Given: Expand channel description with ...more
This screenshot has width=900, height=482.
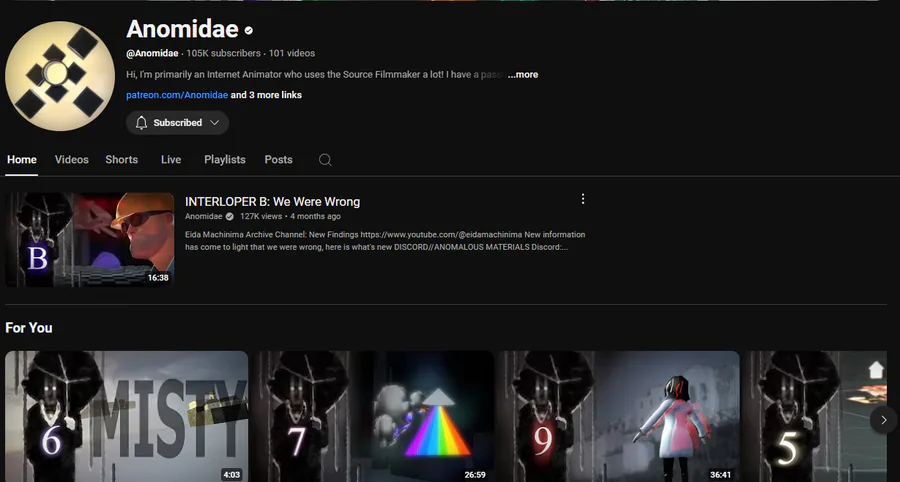Looking at the screenshot, I should (x=523, y=75).
